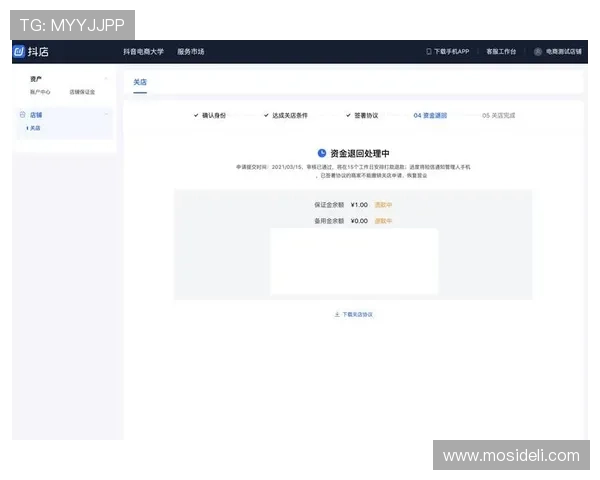Click the 抖店 logo icon
Image resolution: width=600 pixels, height=480 pixels.
19,51
